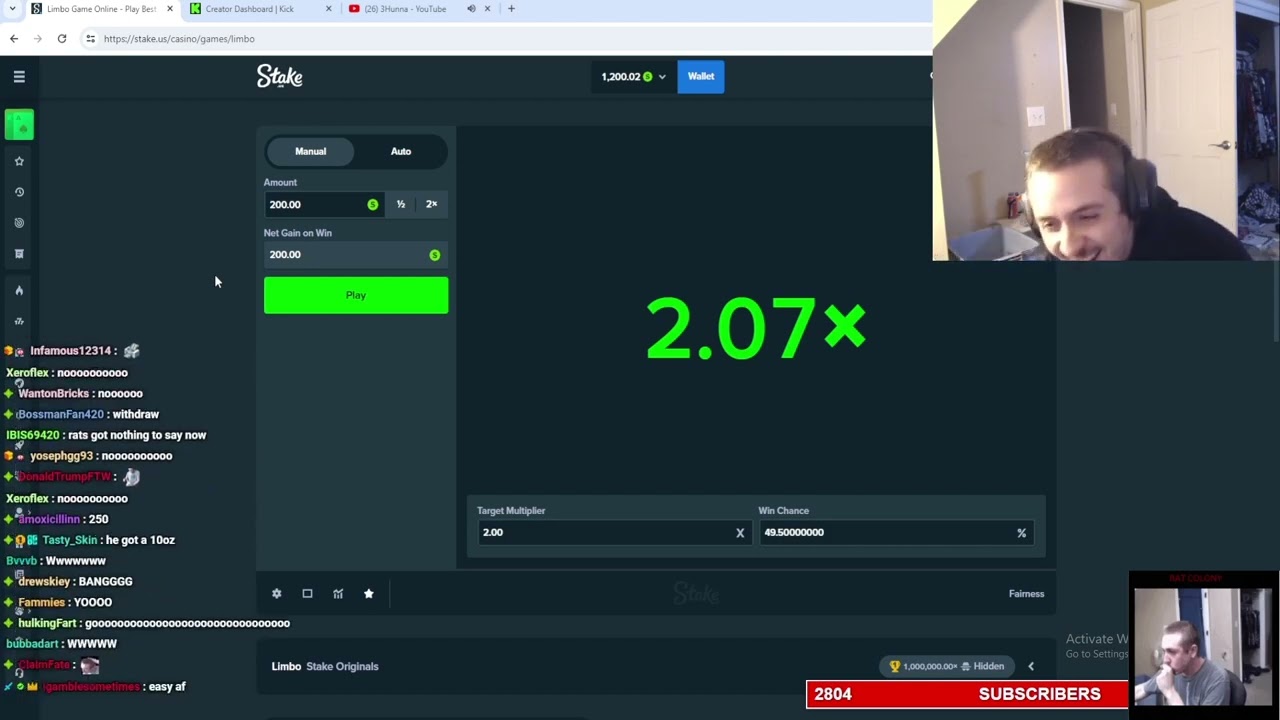Mute the YouTube tab via speaker icon

tap(471, 9)
